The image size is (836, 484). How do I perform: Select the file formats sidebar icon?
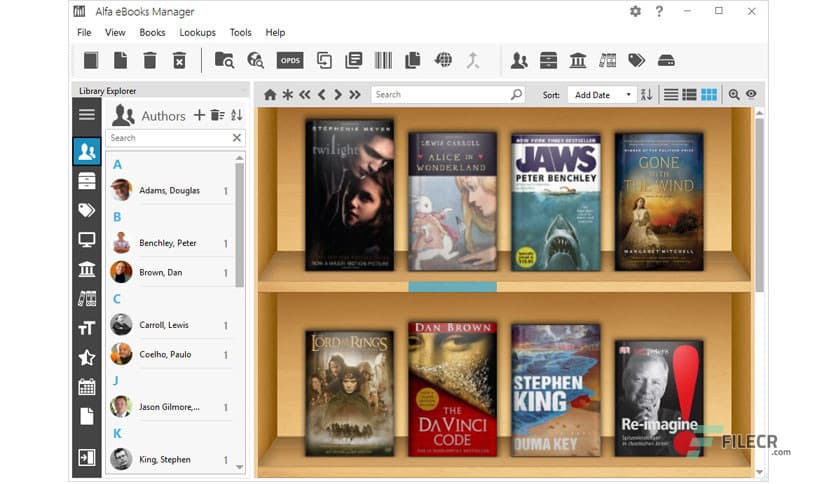tap(87, 416)
